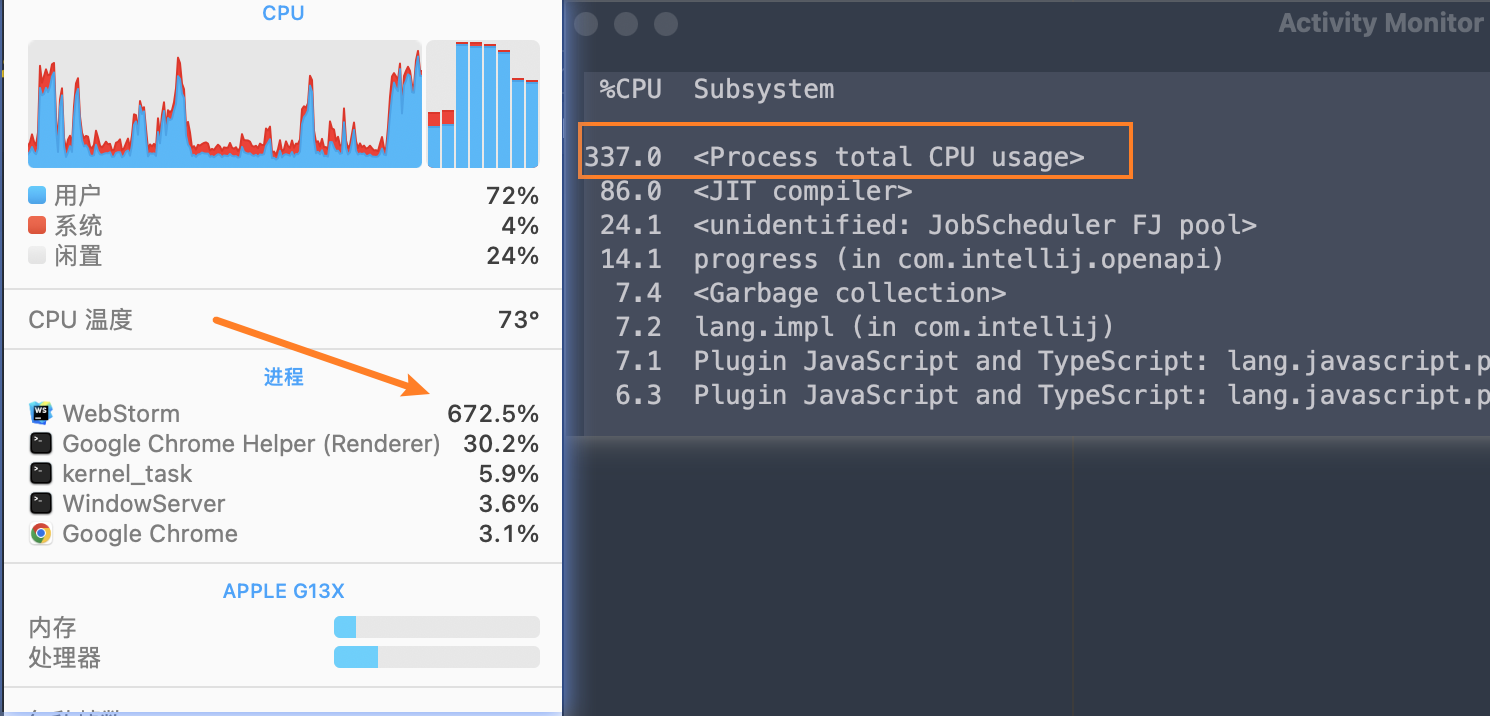Click the Google Chrome browser icon
This screenshot has width=1490, height=716.
click(41, 533)
